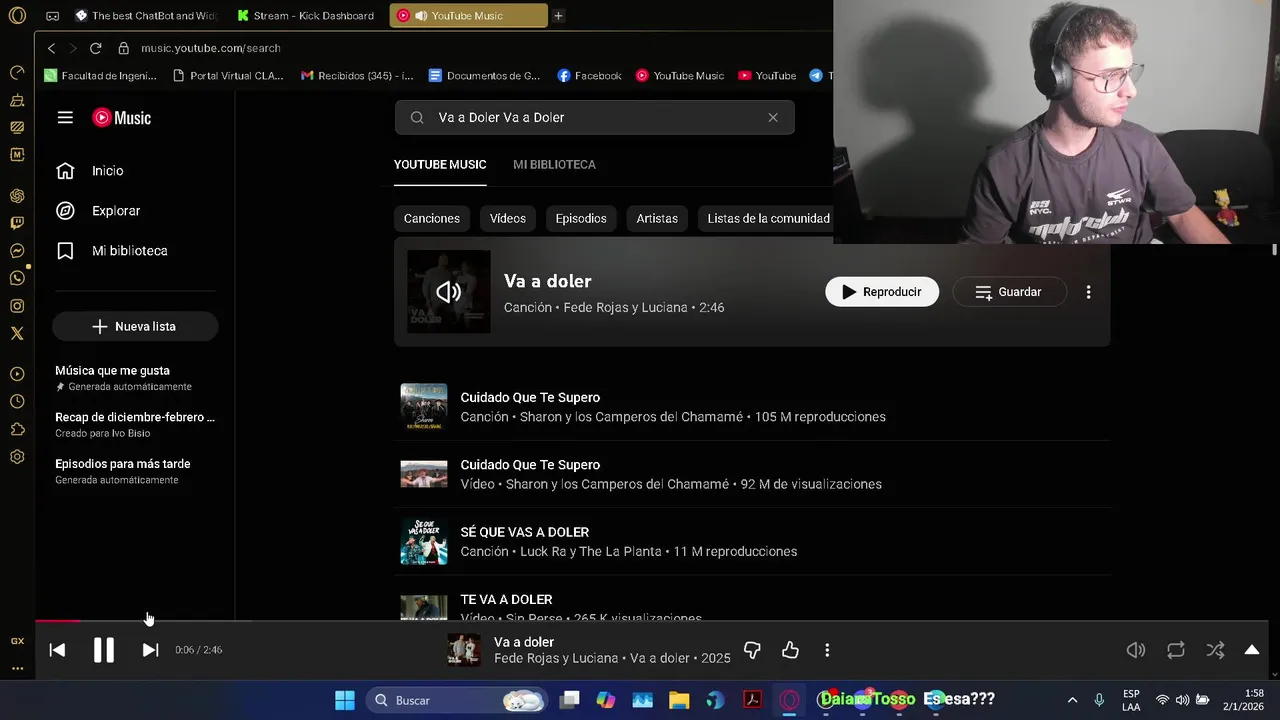Open File Explorer from taskbar

coord(679,700)
